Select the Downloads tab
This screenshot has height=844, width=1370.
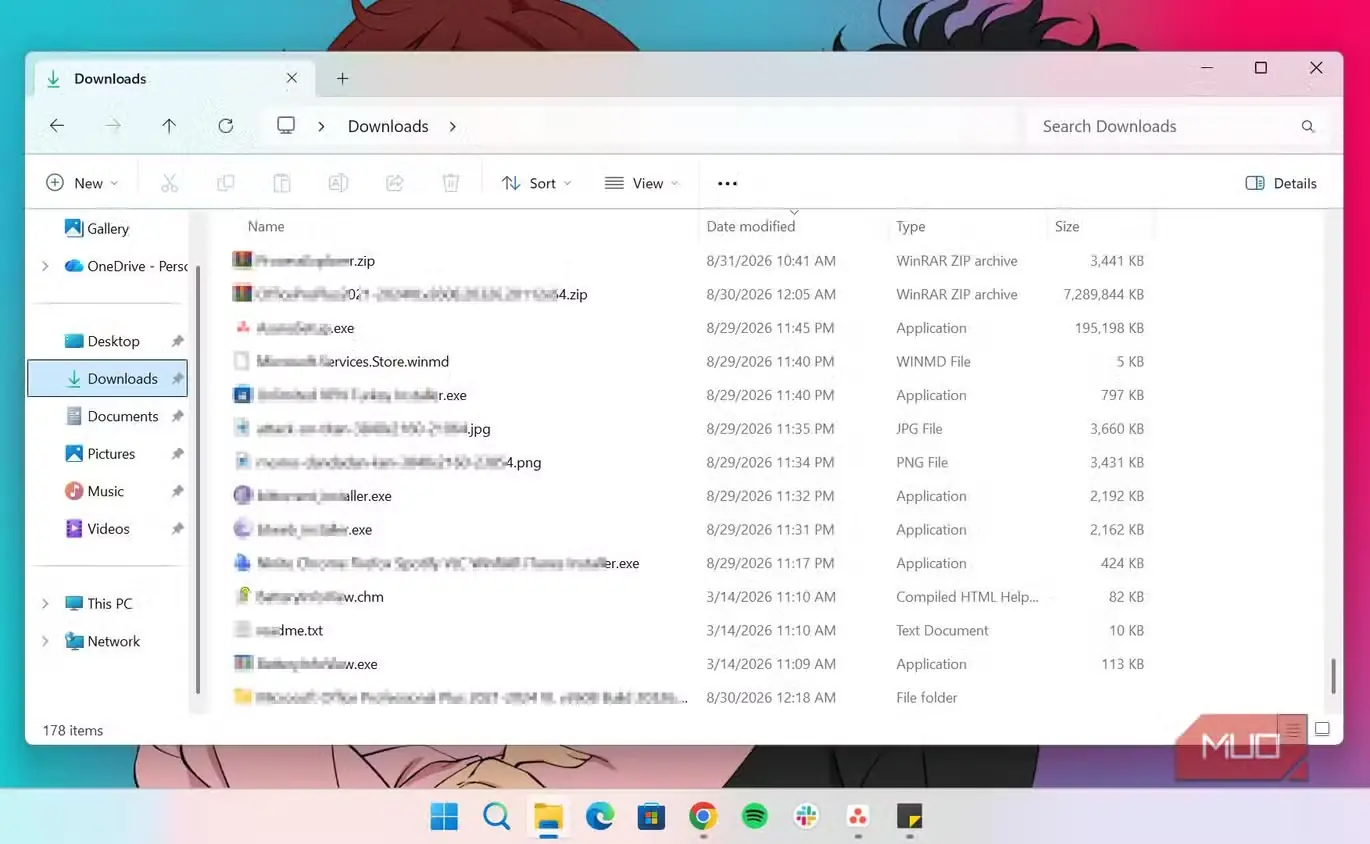point(174,79)
